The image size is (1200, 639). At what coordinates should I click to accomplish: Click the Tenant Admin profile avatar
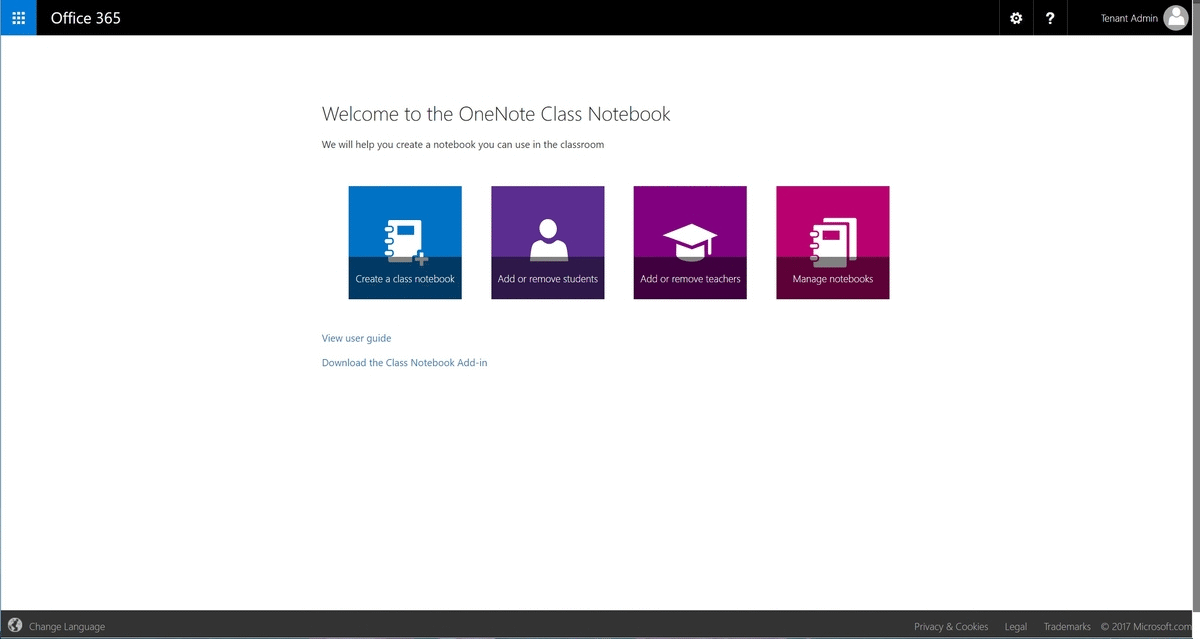click(x=1176, y=18)
